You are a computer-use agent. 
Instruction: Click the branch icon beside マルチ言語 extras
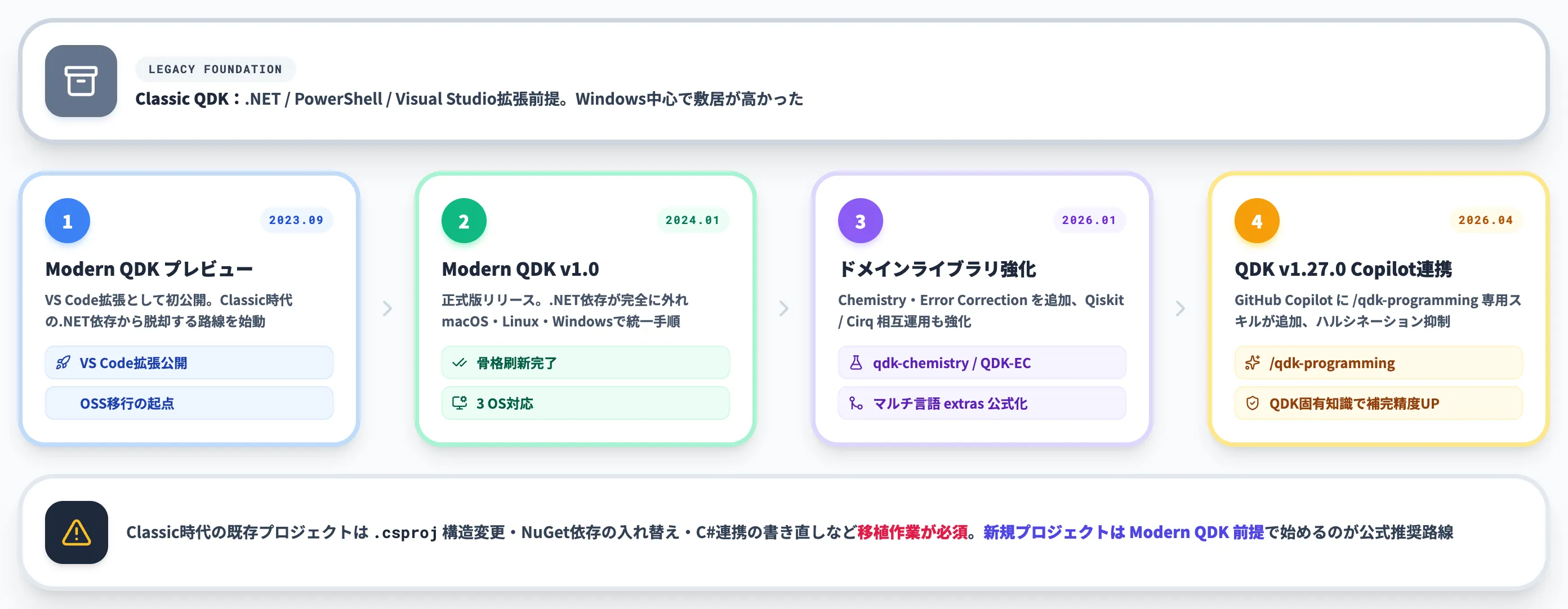pyautogui.click(x=856, y=404)
